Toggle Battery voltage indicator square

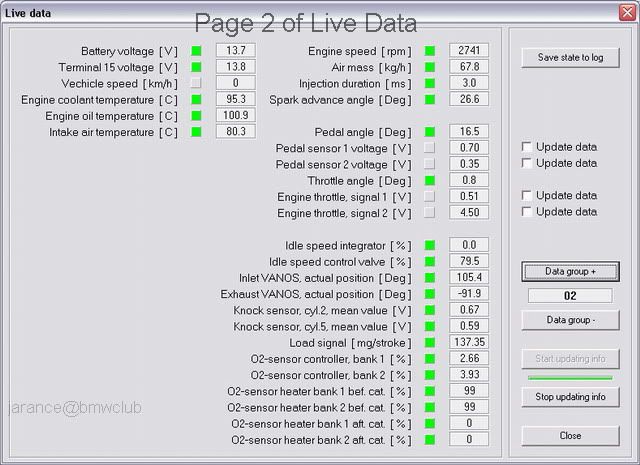click(196, 51)
